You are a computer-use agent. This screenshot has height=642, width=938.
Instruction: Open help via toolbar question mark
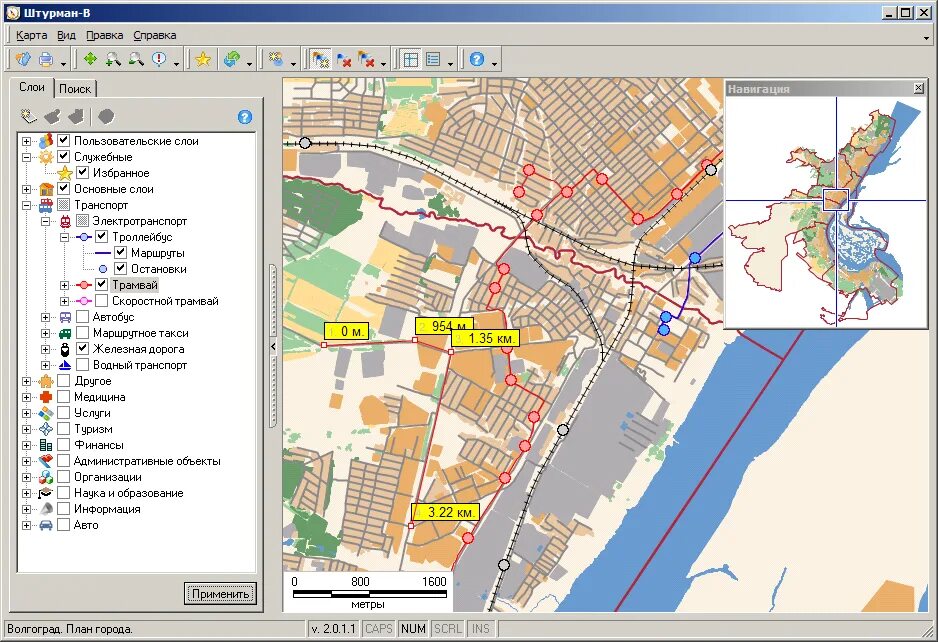(477, 59)
